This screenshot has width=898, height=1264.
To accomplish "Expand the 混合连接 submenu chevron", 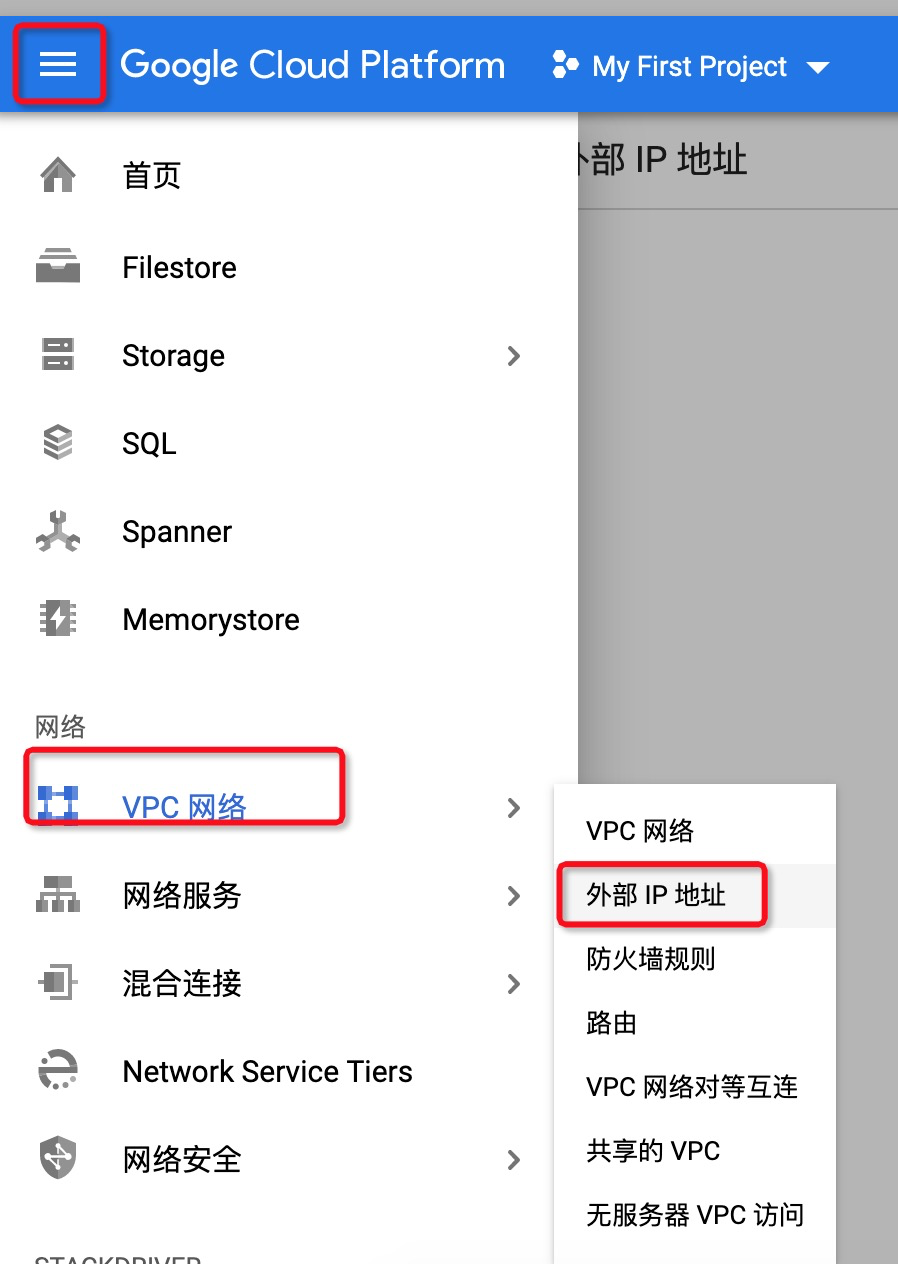I will coord(514,983).
